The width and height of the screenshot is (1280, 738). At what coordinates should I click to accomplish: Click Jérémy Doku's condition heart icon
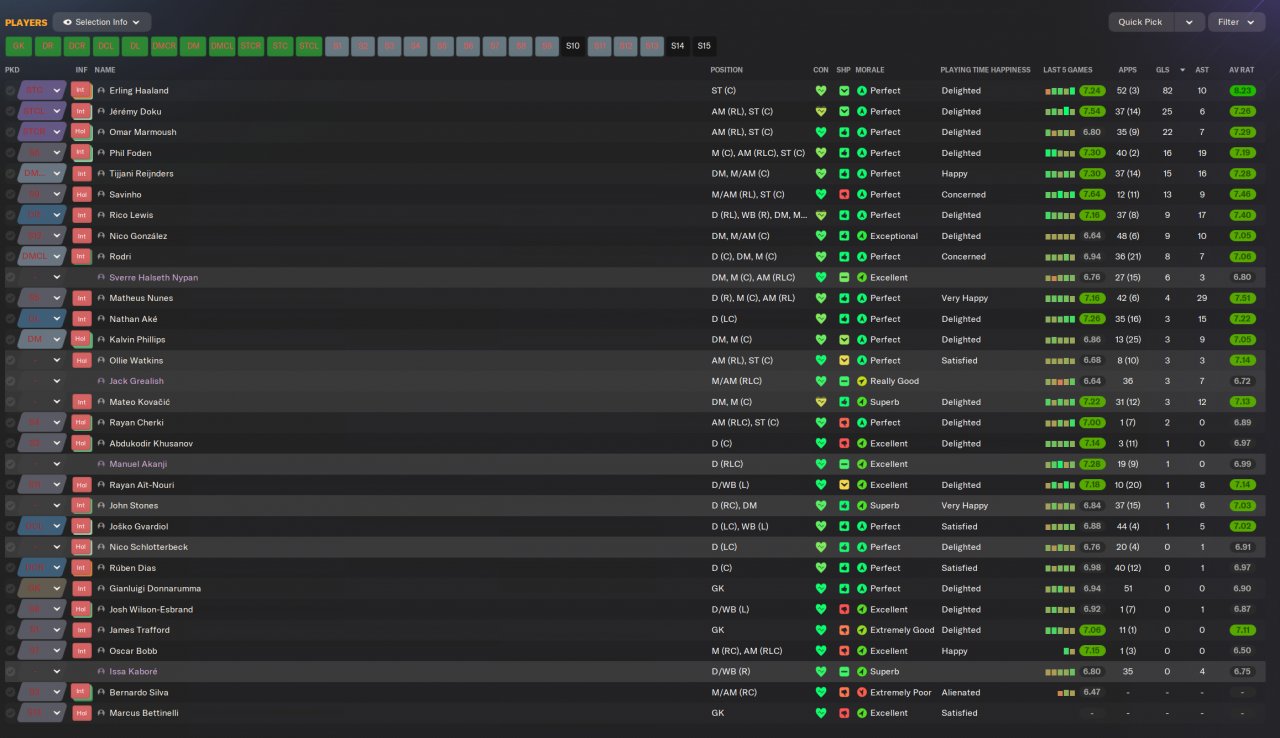[821, 112]
